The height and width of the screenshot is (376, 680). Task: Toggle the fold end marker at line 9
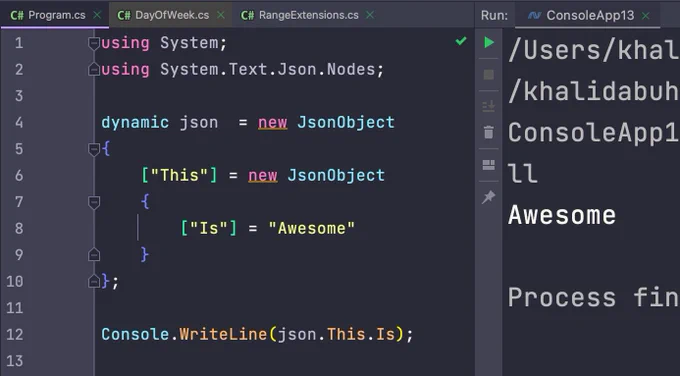(x=94, y=255)
